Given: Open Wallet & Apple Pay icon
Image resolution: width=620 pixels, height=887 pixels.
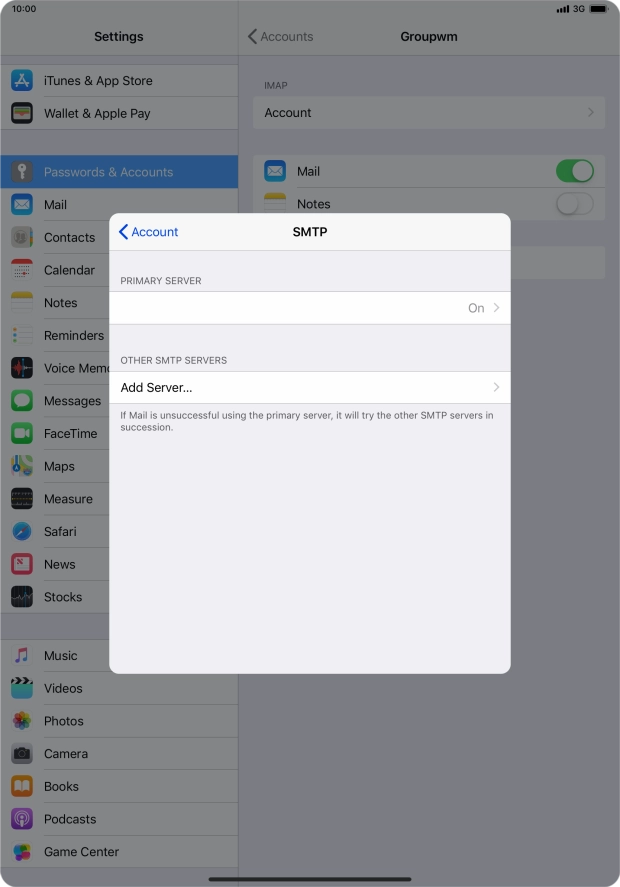Looking at the screenshot, I should pyautogui.click(x=22, y=113).
